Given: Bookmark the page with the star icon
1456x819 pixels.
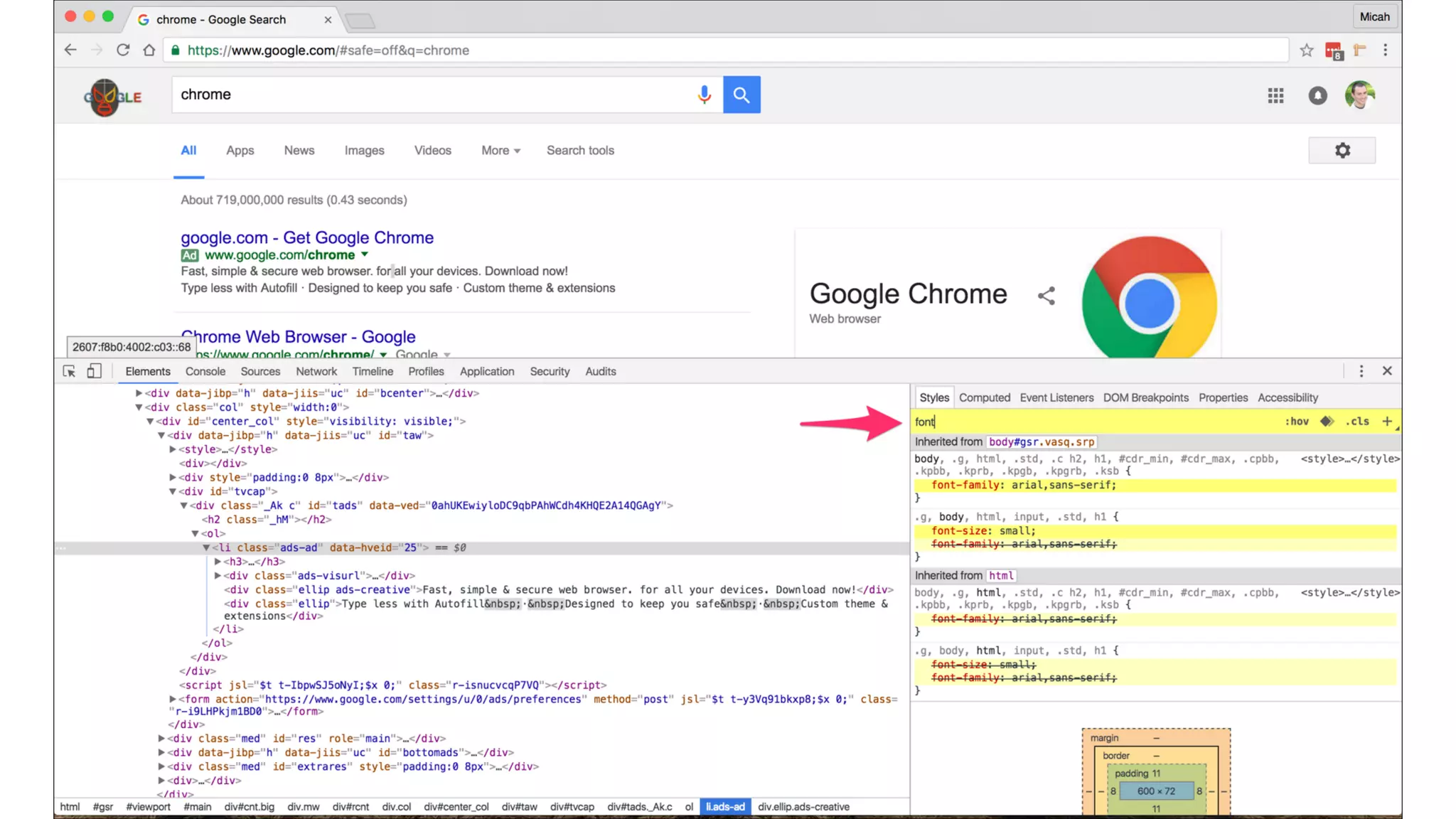Looking at the screenshot, I should pos(1306,50).
